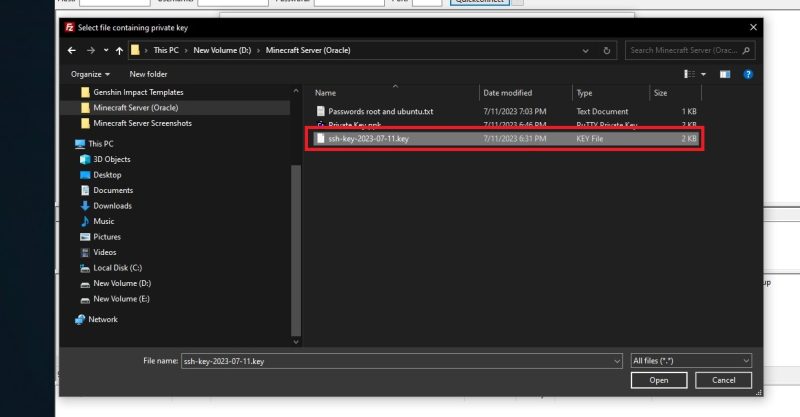Expand the All files type filter
This screenshot has height=417, width=800.
(x=690, y=360)
